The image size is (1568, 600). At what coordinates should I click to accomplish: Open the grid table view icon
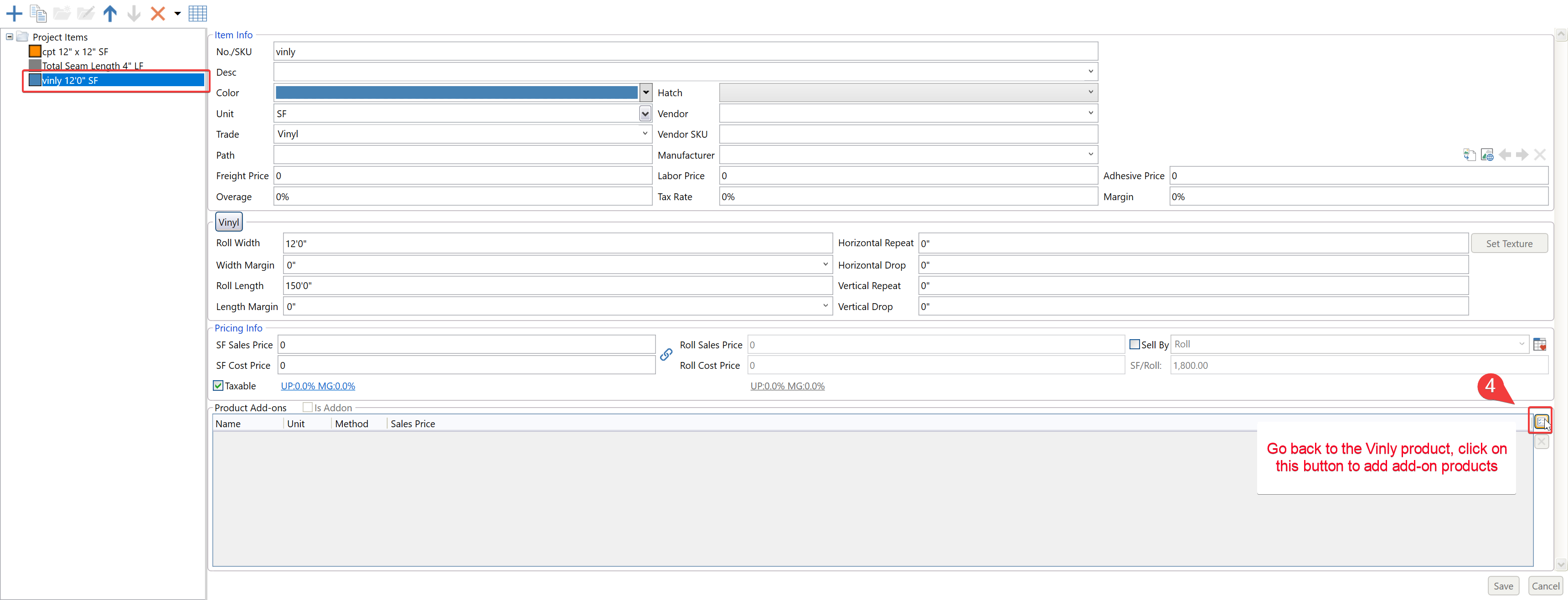tap(198, 13)
